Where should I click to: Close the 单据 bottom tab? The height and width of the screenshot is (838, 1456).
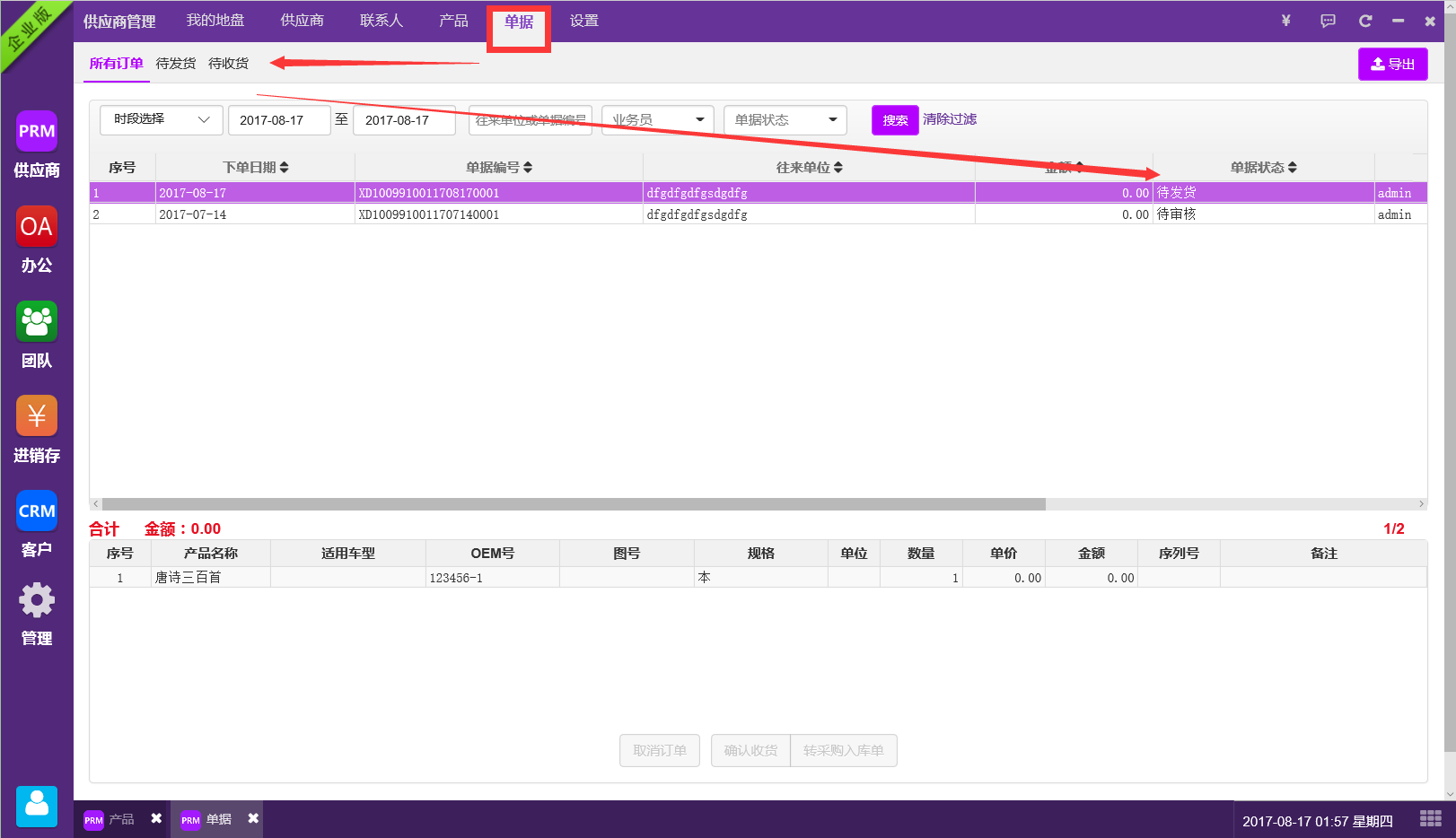tap(253, 818)
